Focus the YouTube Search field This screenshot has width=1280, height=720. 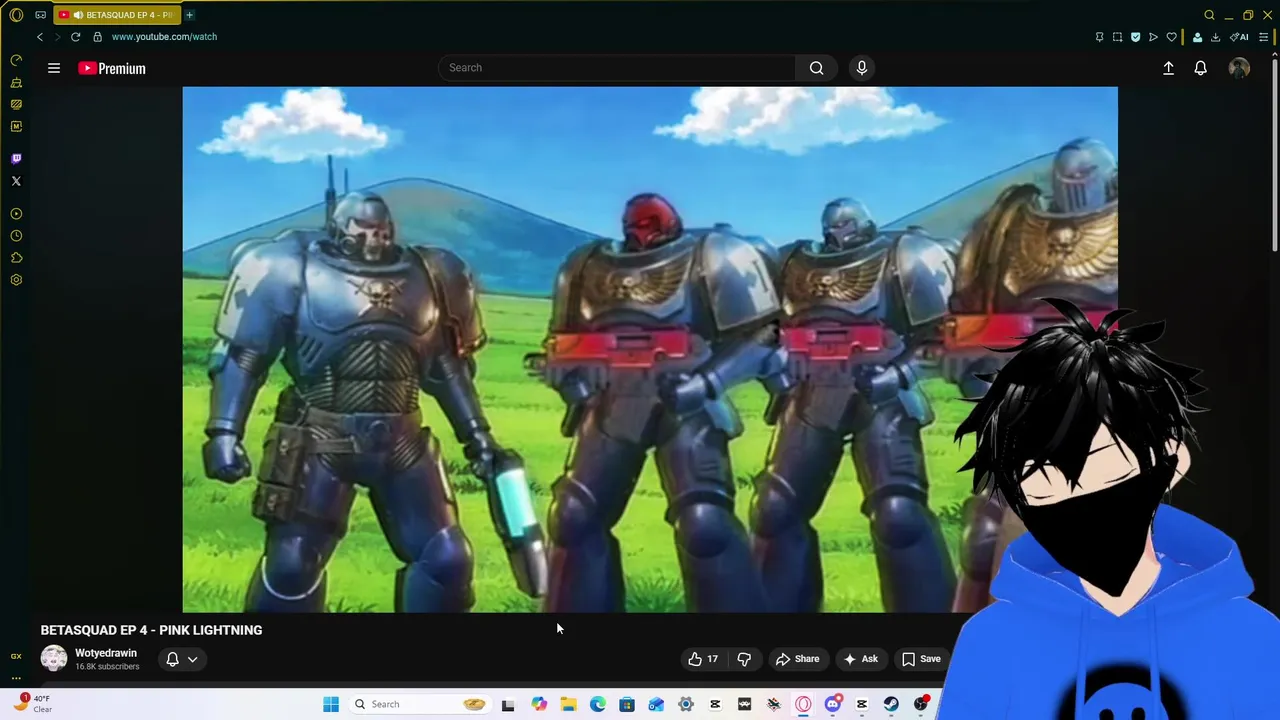point(616,68)
